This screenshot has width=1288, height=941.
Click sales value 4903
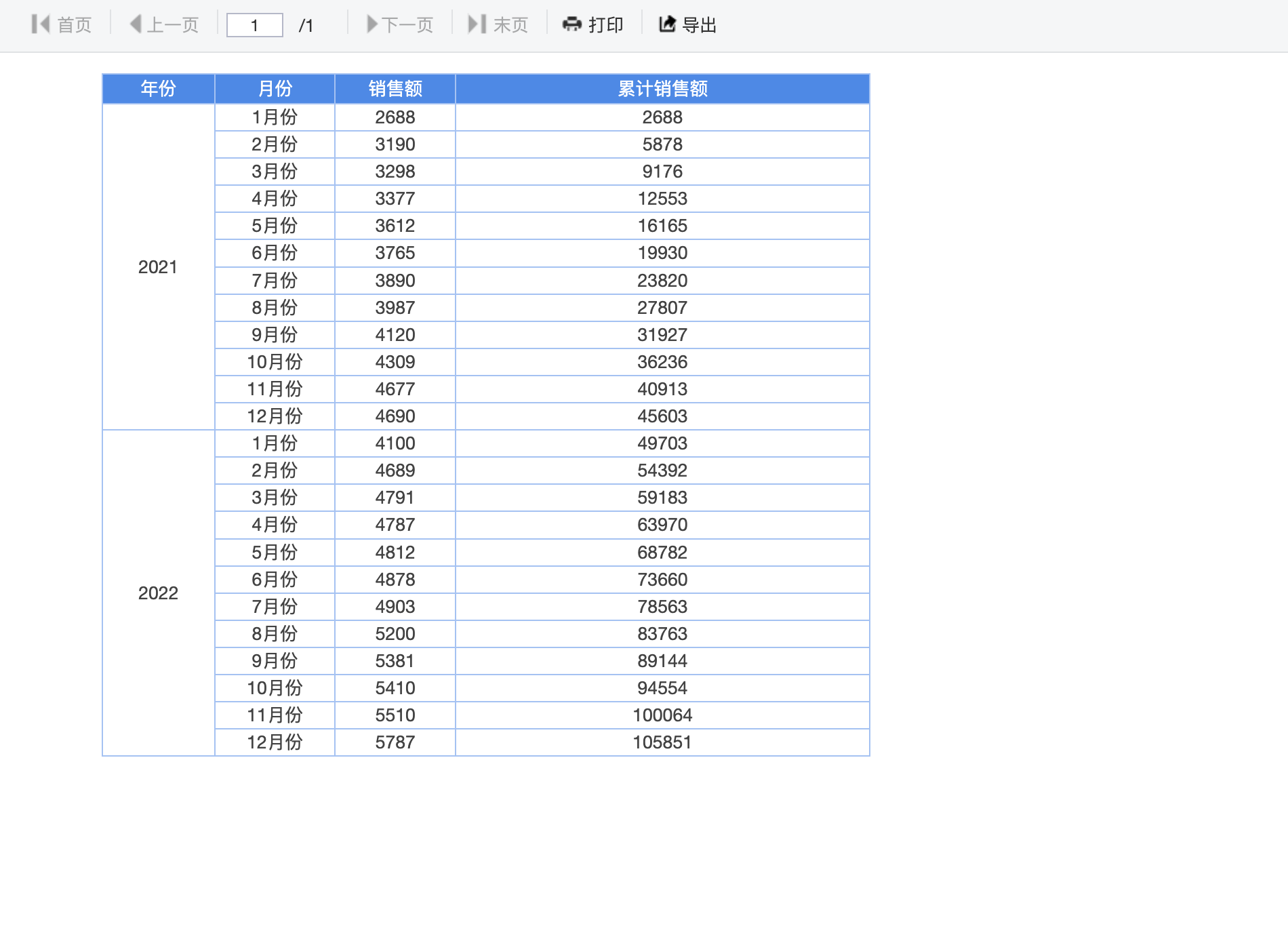pyautogui.click(x=395, y=607)
